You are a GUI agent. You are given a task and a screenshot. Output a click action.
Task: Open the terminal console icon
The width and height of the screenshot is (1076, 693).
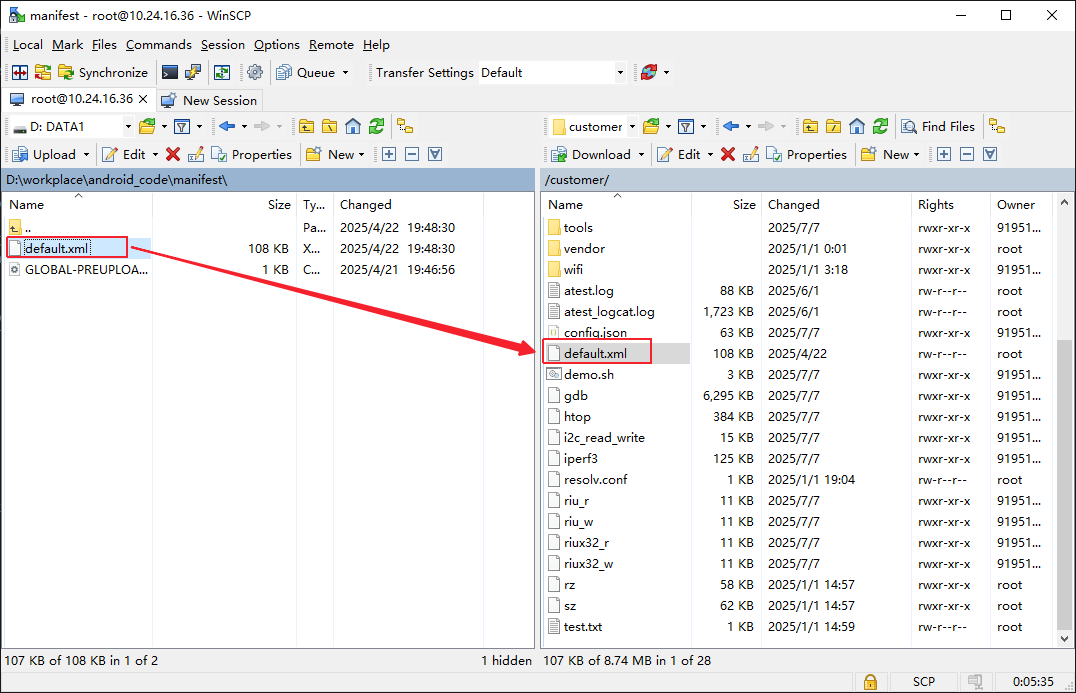(170, 72)
